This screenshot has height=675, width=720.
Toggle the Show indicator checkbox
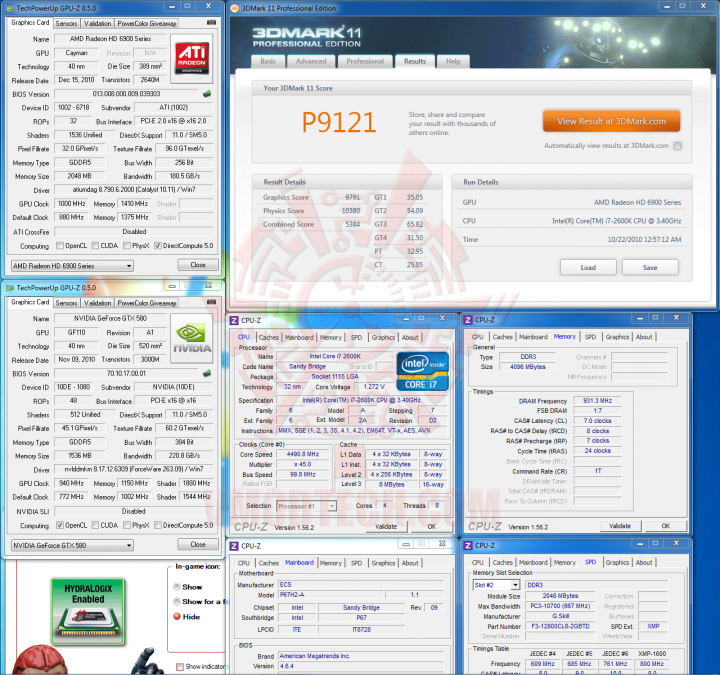point(180,666)
